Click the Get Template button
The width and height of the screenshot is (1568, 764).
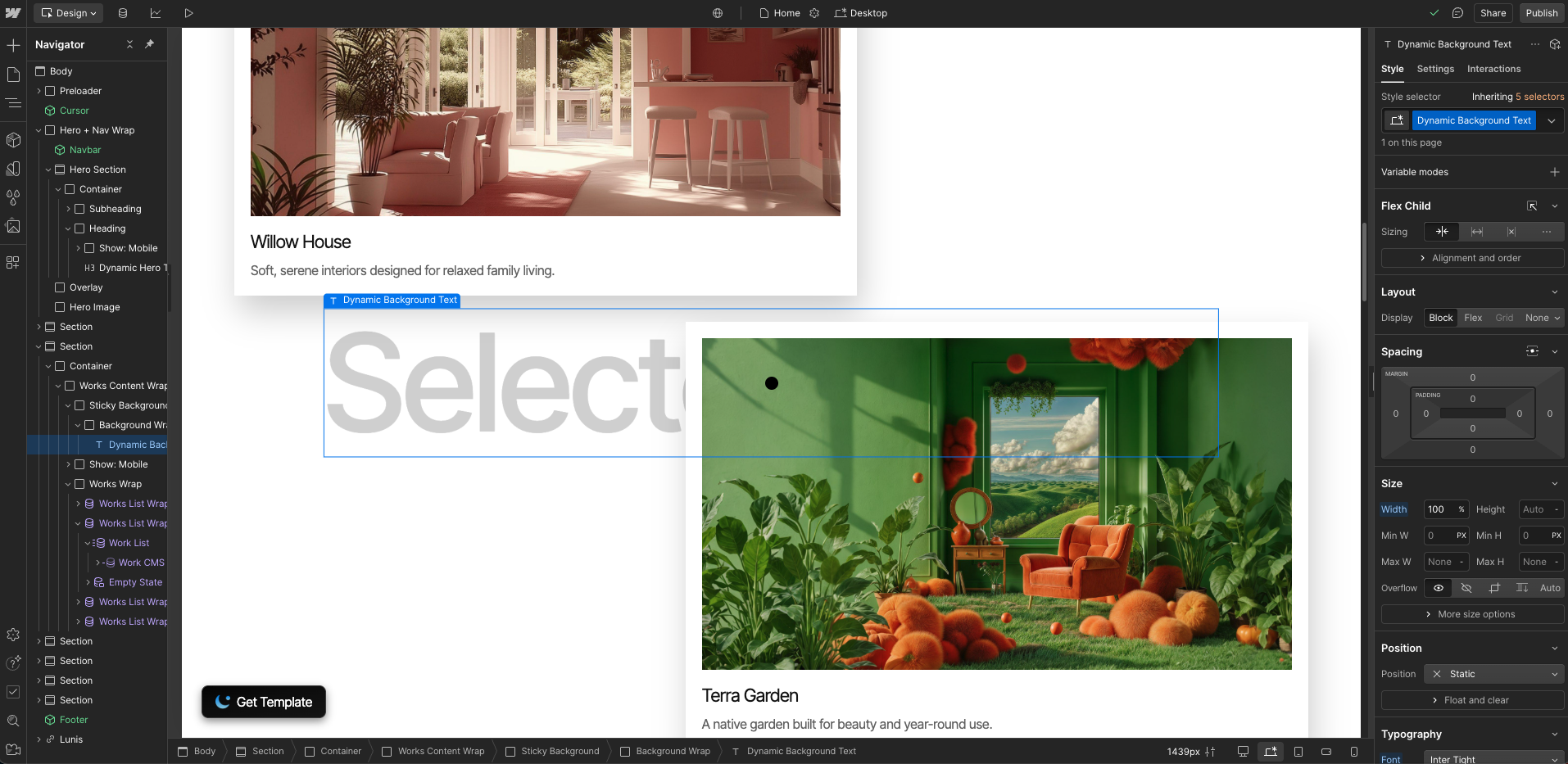click(264, 702)
